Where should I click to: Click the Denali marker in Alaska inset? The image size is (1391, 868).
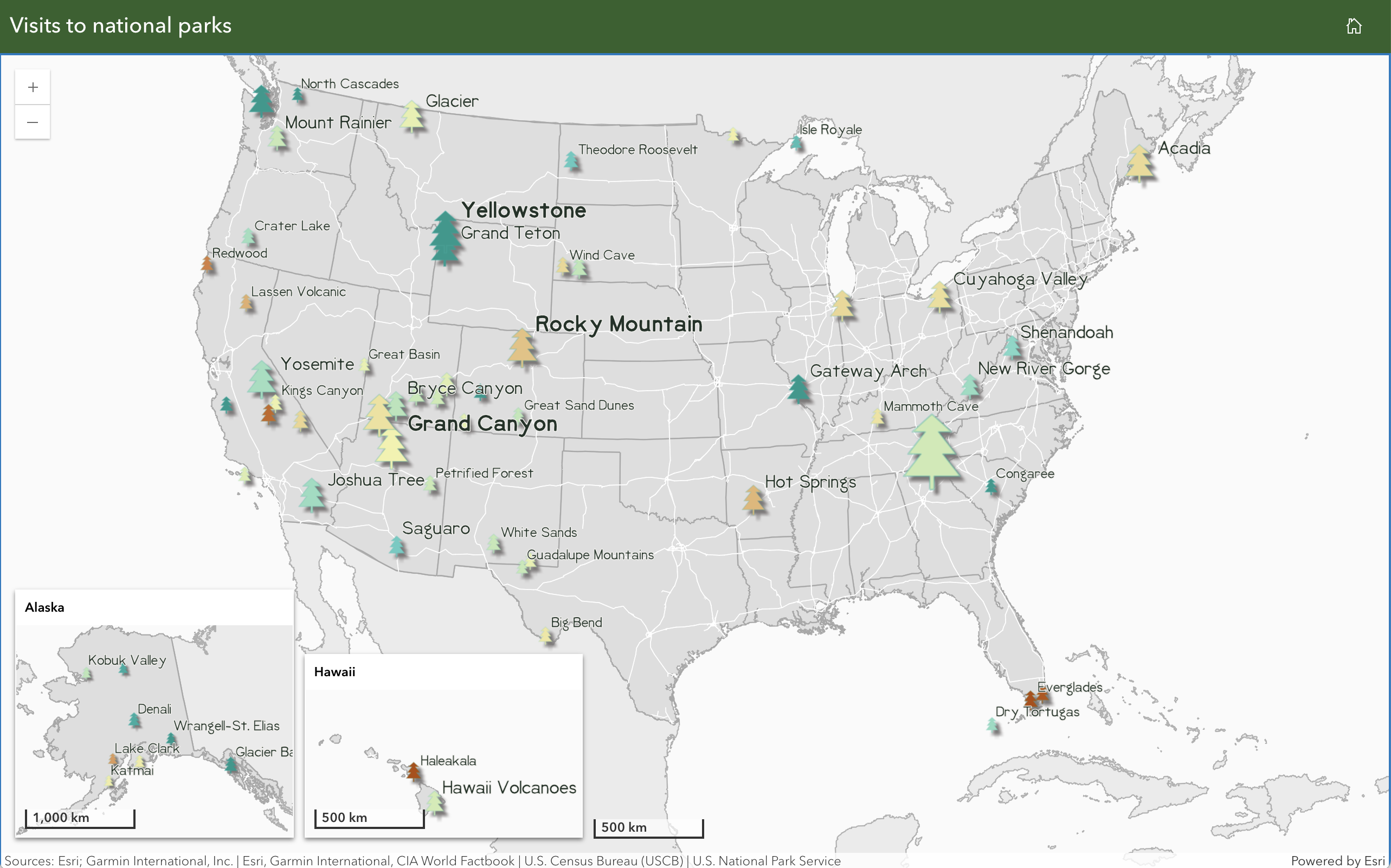[134, 720]
